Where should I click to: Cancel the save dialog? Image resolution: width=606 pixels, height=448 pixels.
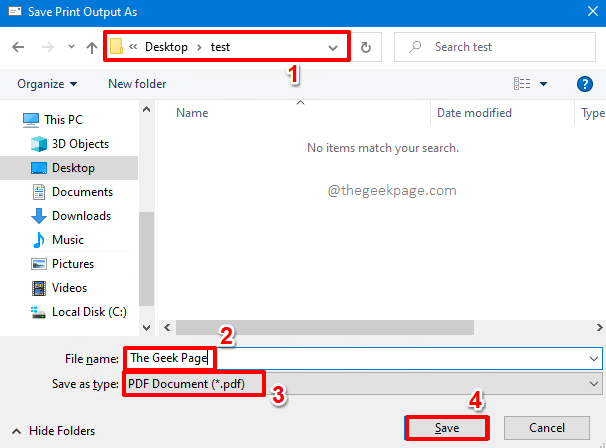point(546,427)
